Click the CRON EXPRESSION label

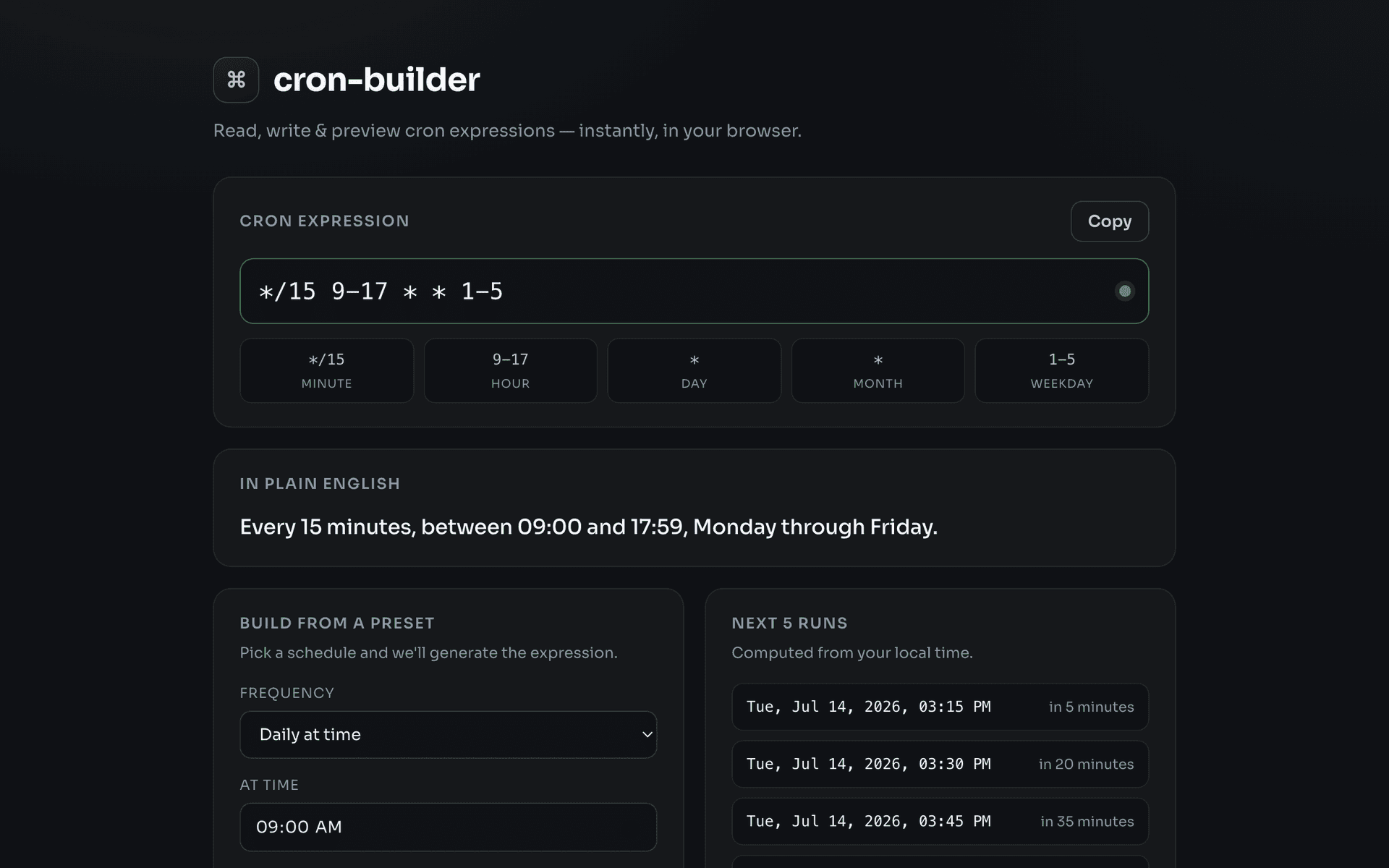(x=324, y=221)
